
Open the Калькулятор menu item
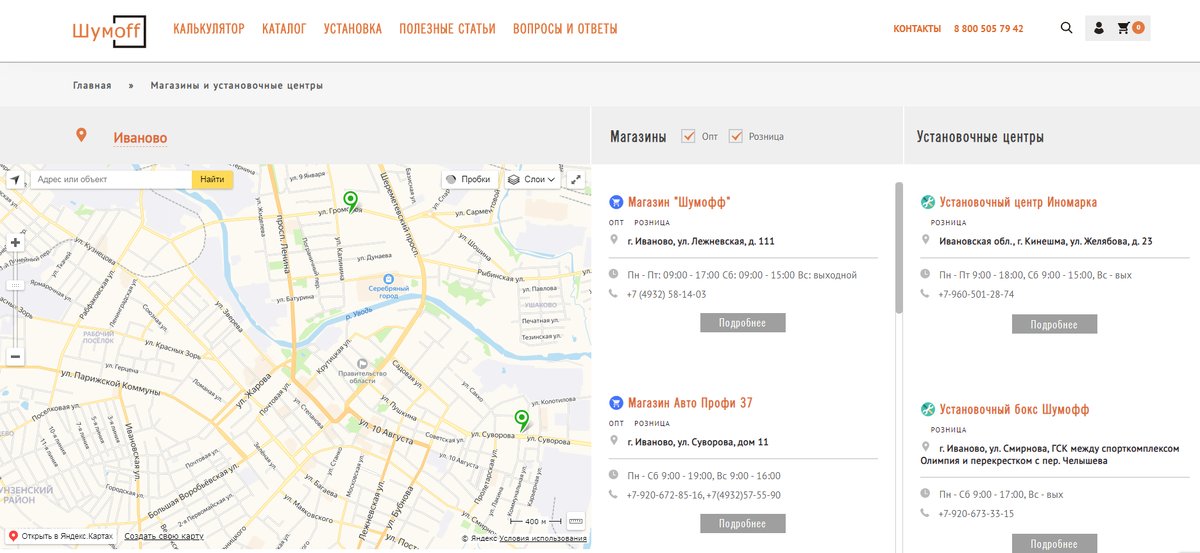[x=208, y=29]
